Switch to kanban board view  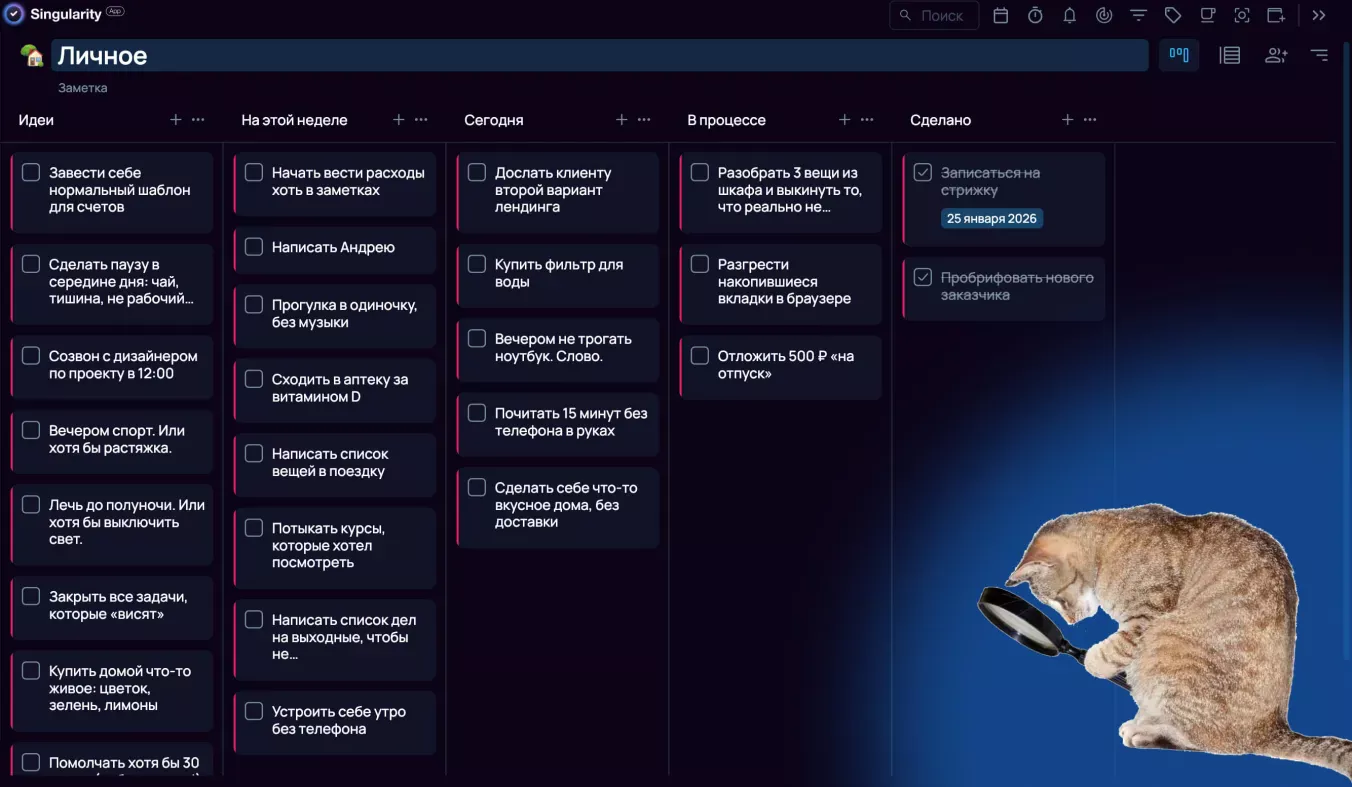1179,55
